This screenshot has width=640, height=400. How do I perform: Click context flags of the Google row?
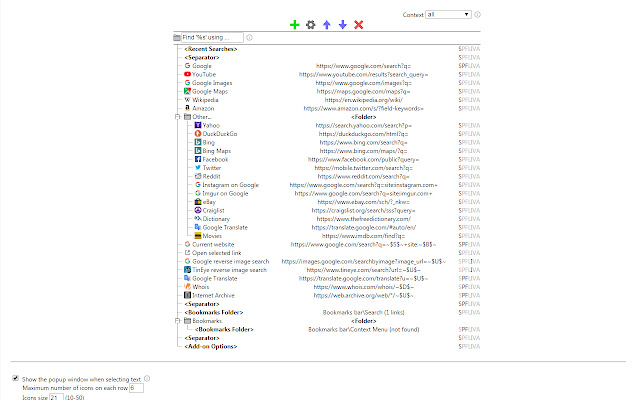click(x=469, y=66)
